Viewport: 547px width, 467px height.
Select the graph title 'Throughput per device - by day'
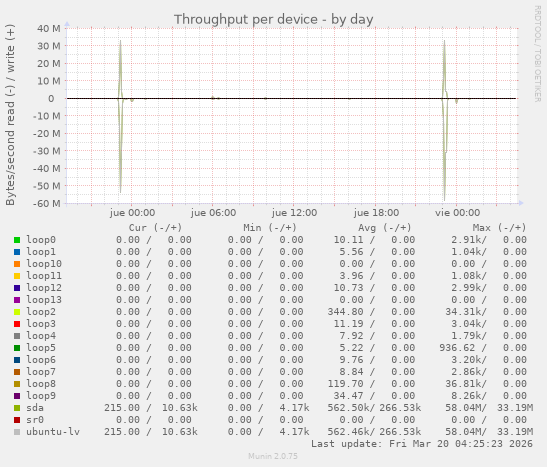pyautogui.click(x=274, y=20)
